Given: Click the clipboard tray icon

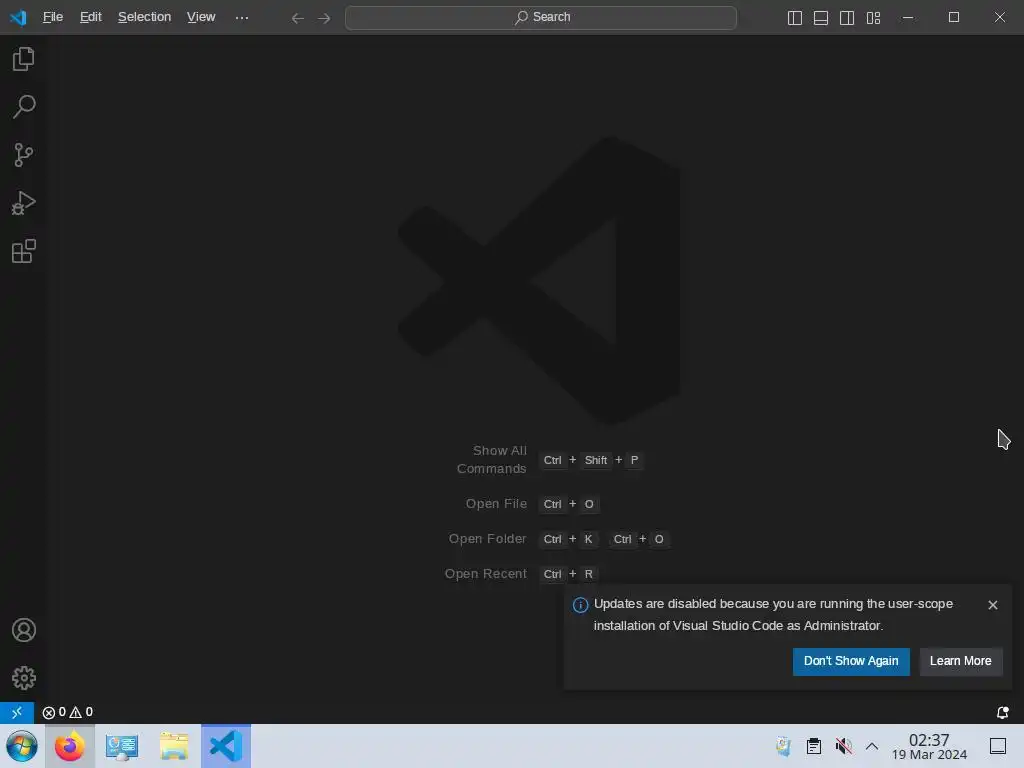Looking at the screenshot, I should pyautogui.click(x=814, y=746).
